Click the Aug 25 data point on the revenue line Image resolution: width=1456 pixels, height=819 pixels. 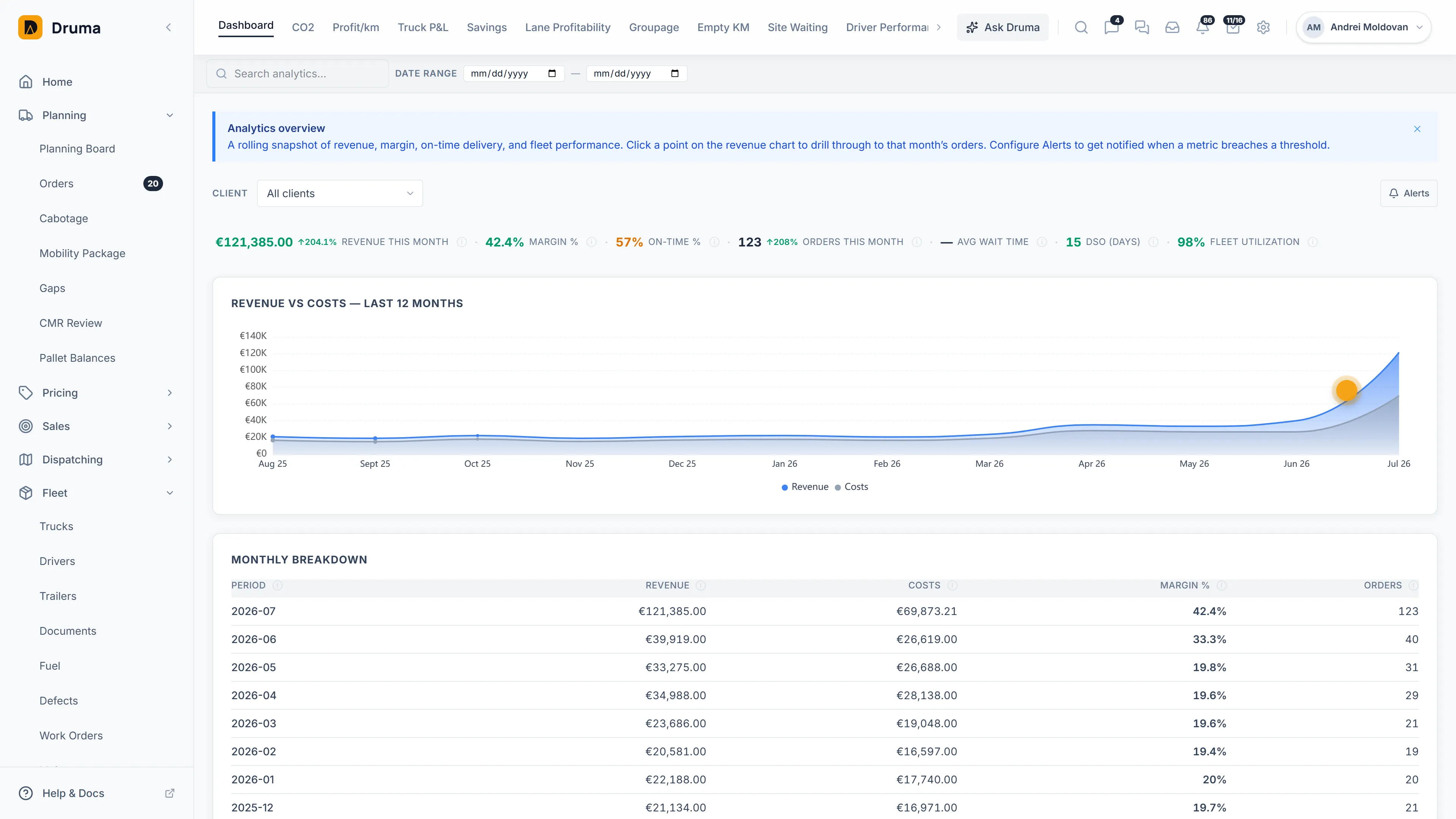click(x=273, y=437)
